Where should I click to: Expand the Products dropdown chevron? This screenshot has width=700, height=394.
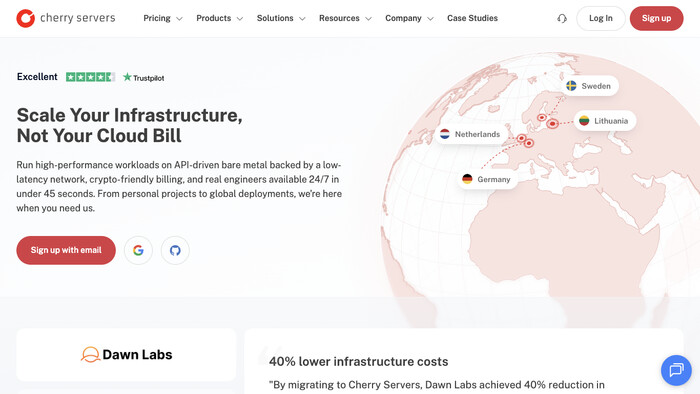click(240, 19)
